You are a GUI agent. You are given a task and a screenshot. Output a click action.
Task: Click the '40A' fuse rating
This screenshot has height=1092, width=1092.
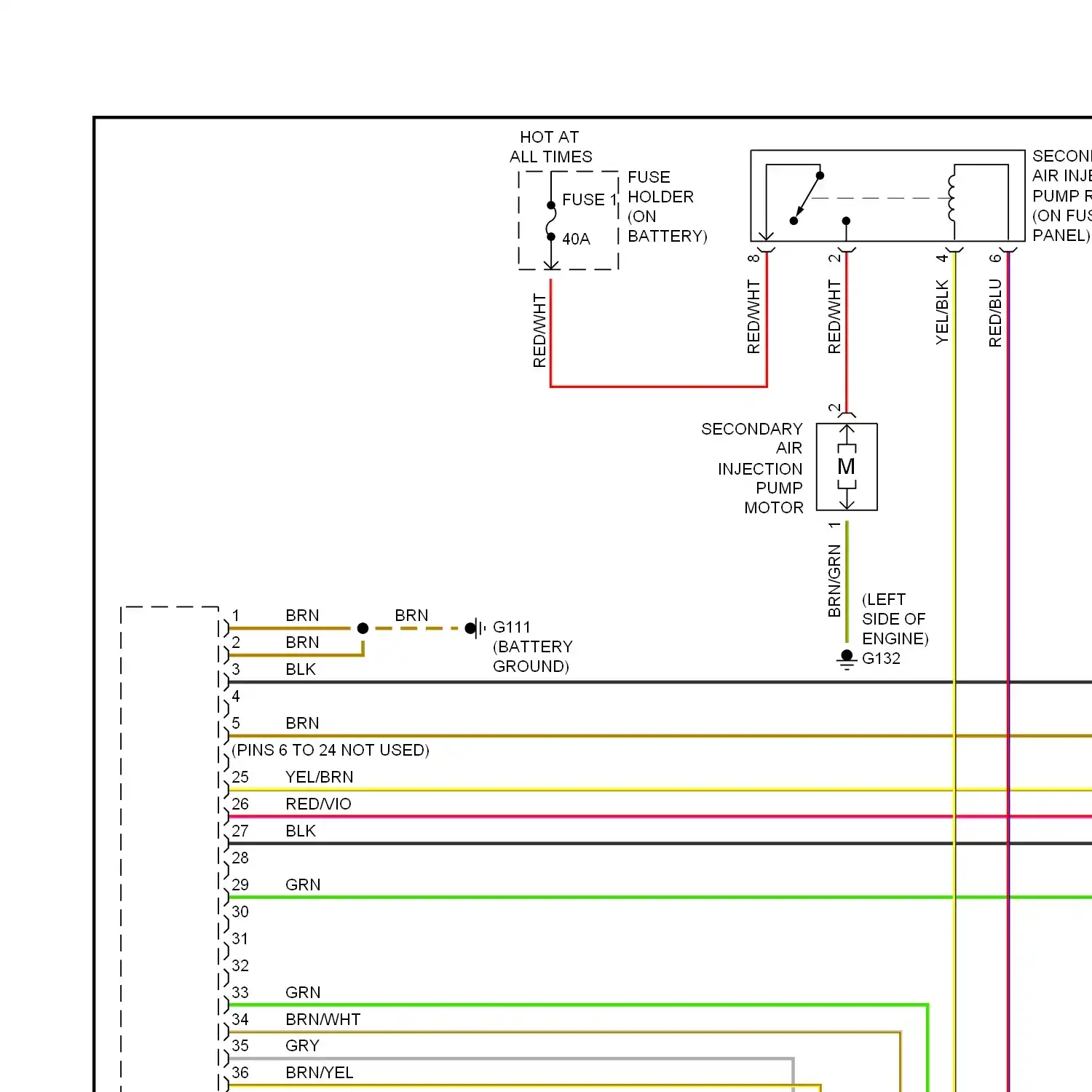tap(576, 239)
